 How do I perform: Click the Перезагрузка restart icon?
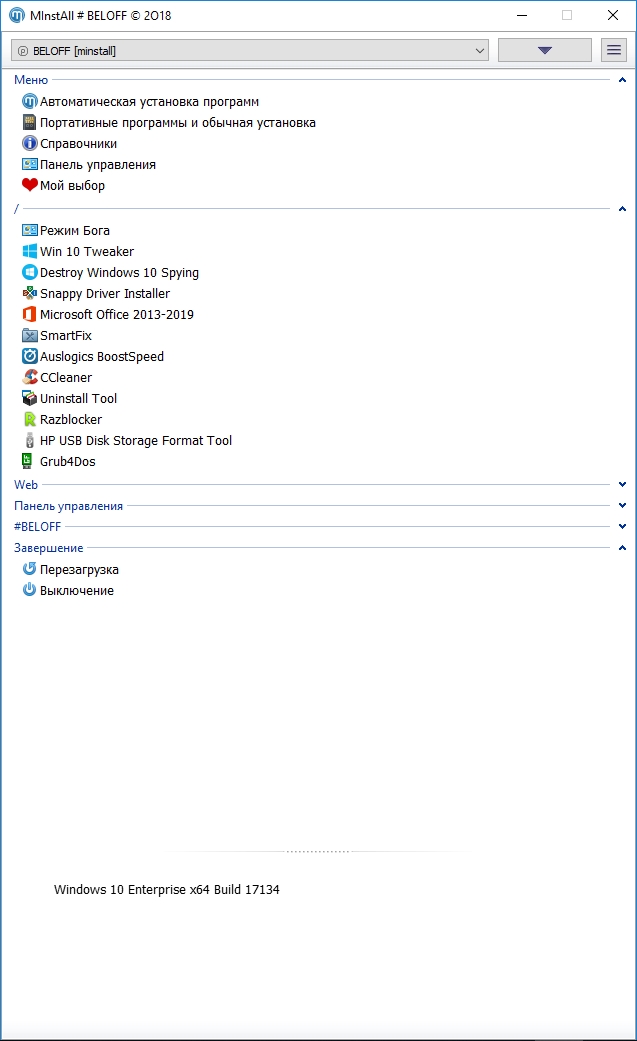click(x=29, y=569)
